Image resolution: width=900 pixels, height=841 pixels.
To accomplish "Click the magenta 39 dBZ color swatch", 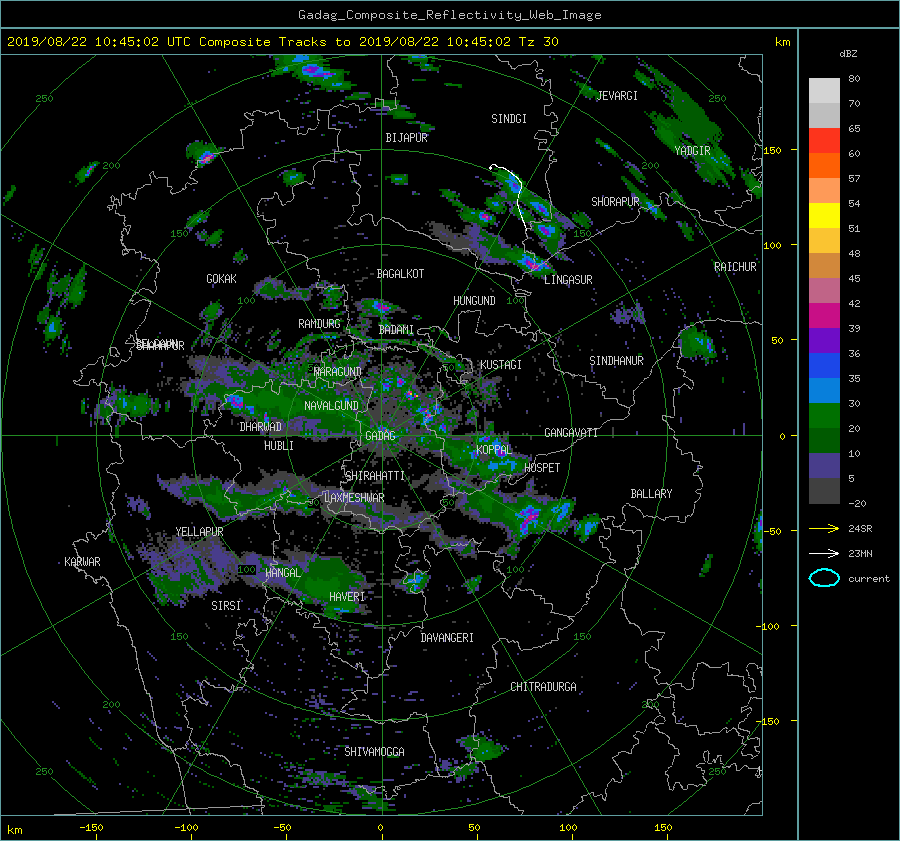I will coord(824,316).
